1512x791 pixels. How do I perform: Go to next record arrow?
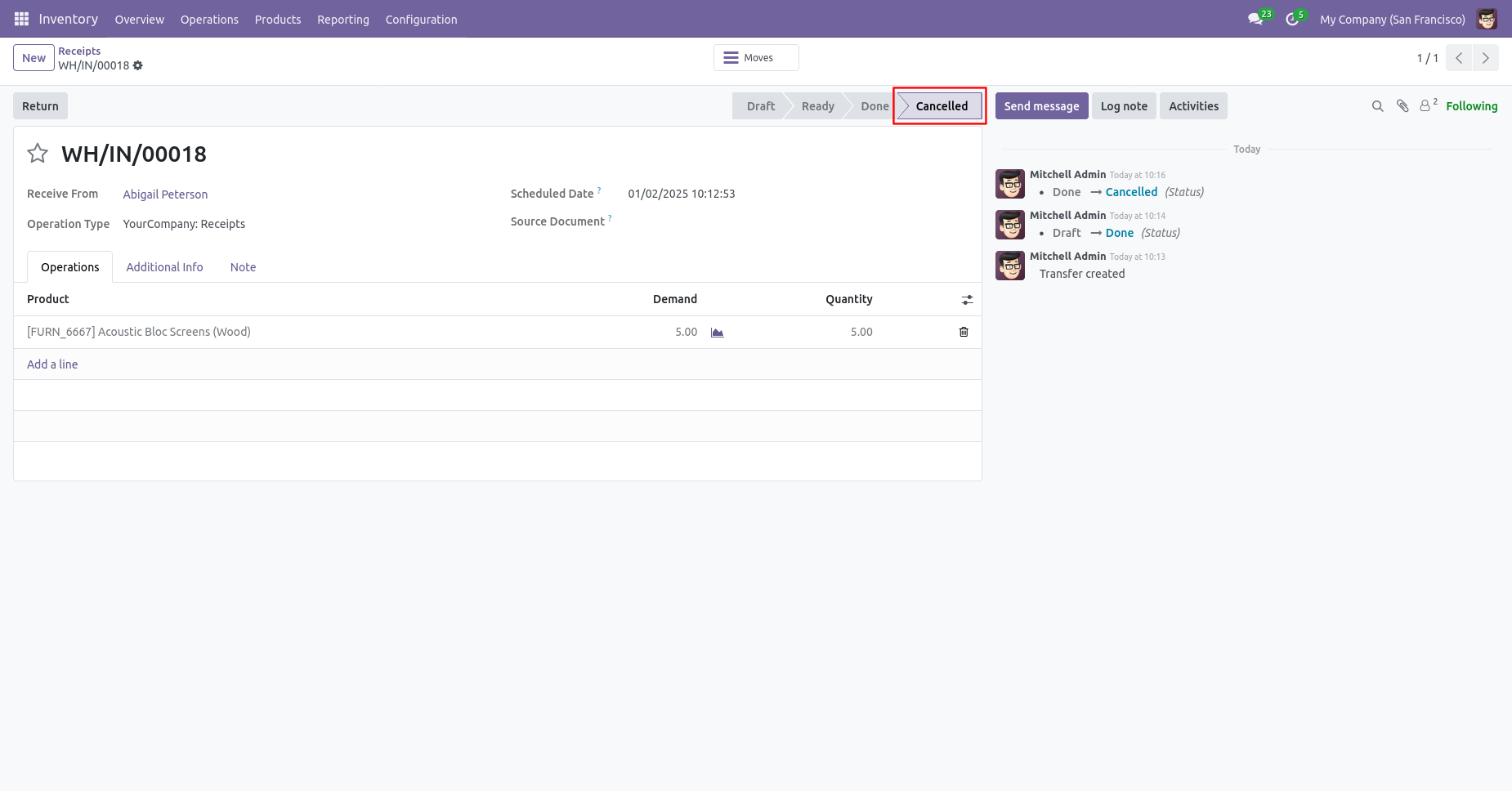(x=1486, y=58)
